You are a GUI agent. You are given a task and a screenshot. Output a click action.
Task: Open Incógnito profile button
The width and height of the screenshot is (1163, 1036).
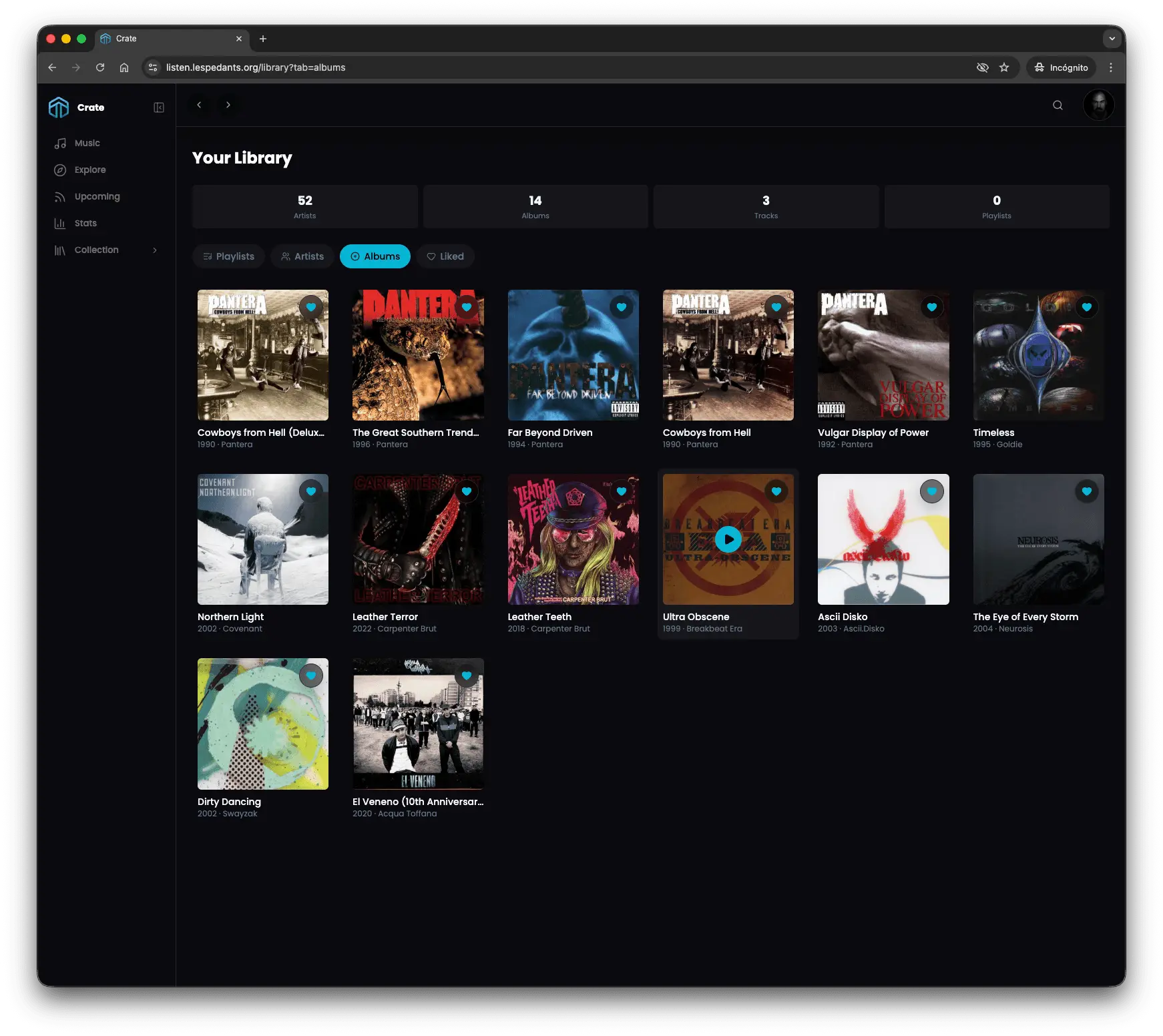click(x=1062, y=67)
